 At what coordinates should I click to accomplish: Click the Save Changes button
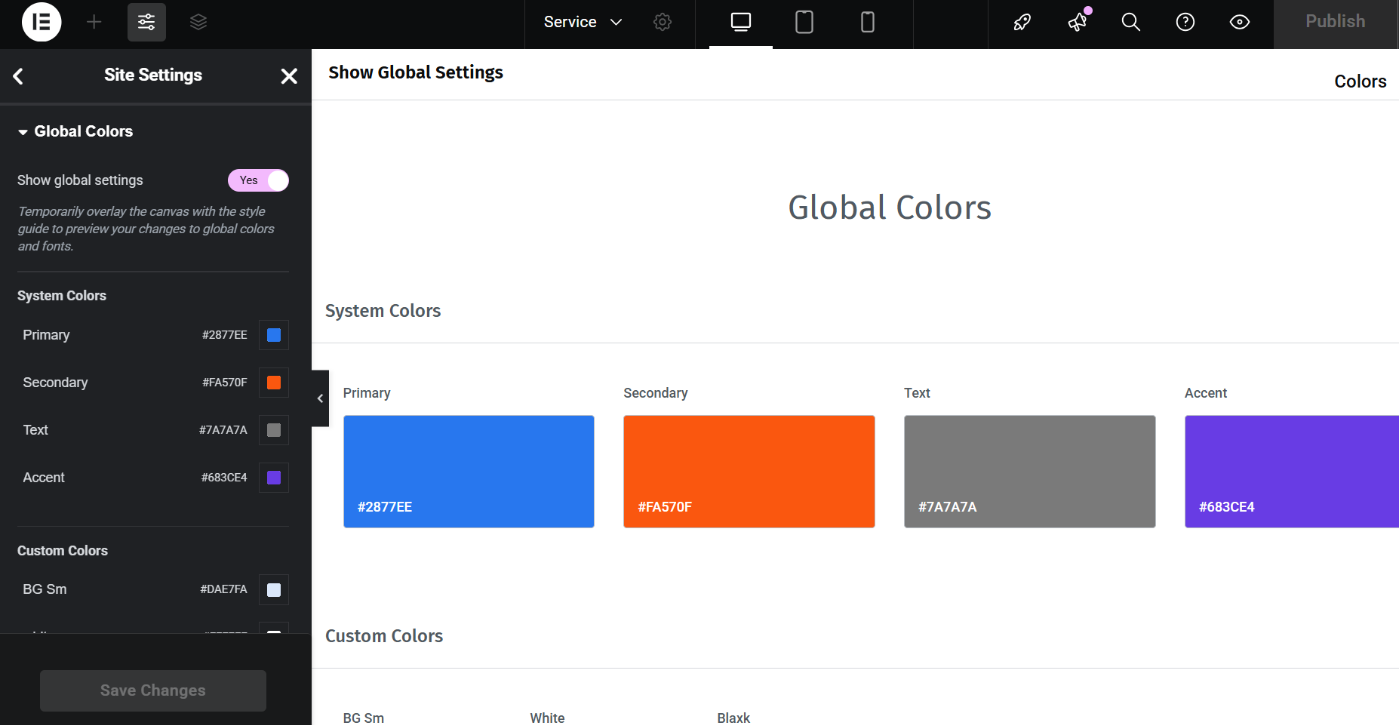pos(152,690)
